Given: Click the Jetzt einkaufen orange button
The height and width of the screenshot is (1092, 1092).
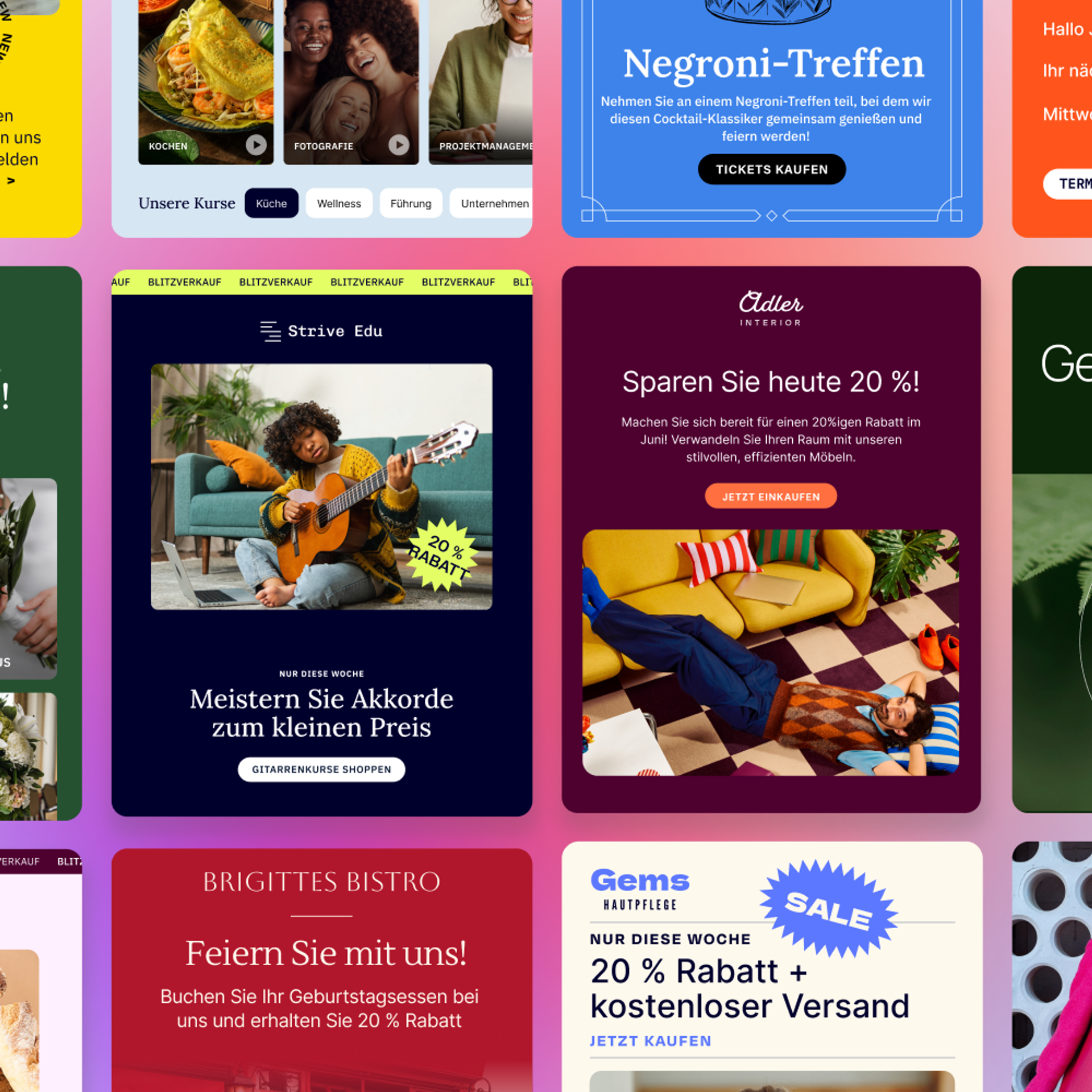Looking at the screenshot, I should 771,497.
